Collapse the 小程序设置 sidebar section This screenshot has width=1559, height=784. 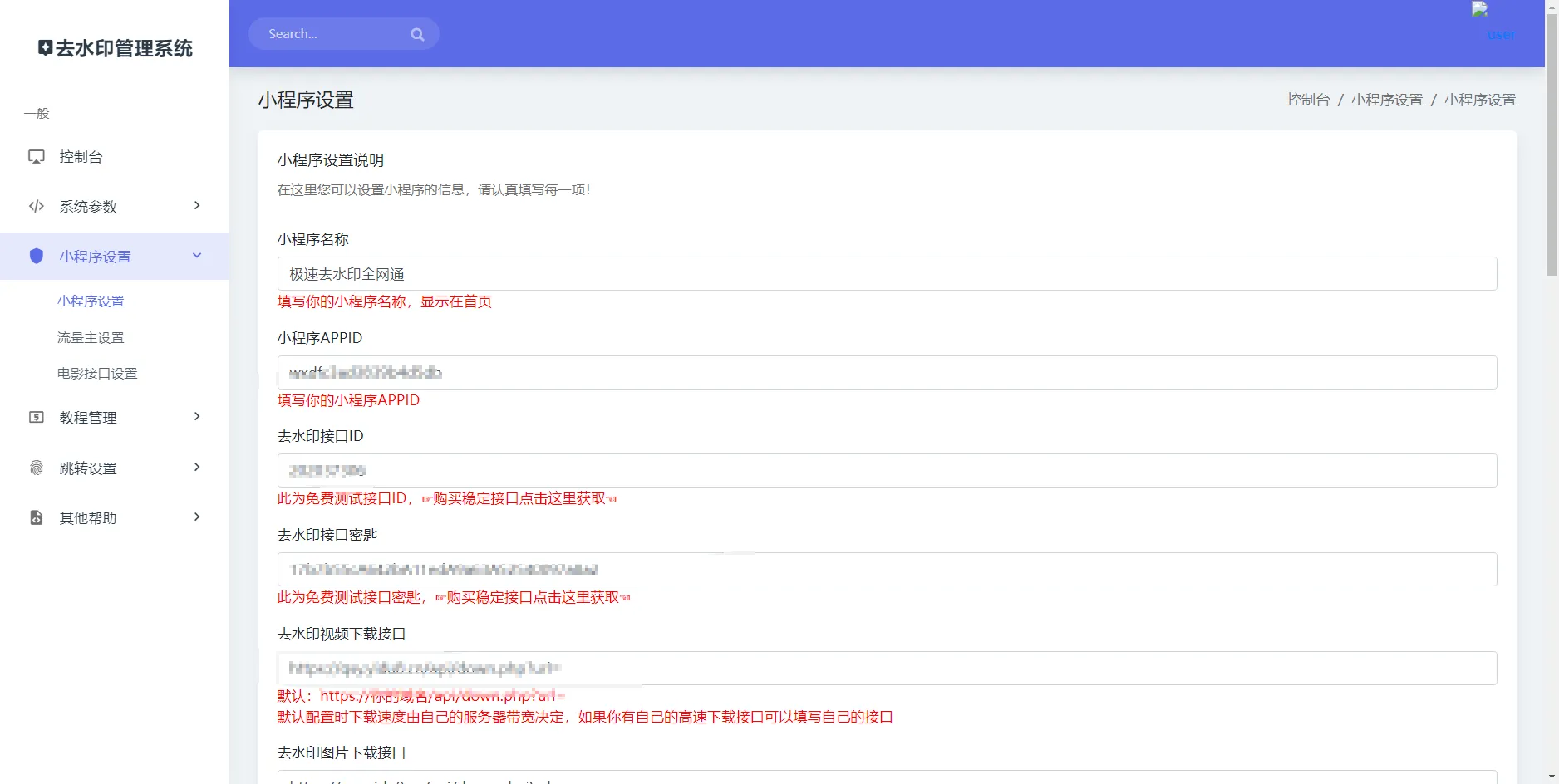click(197, 255)
